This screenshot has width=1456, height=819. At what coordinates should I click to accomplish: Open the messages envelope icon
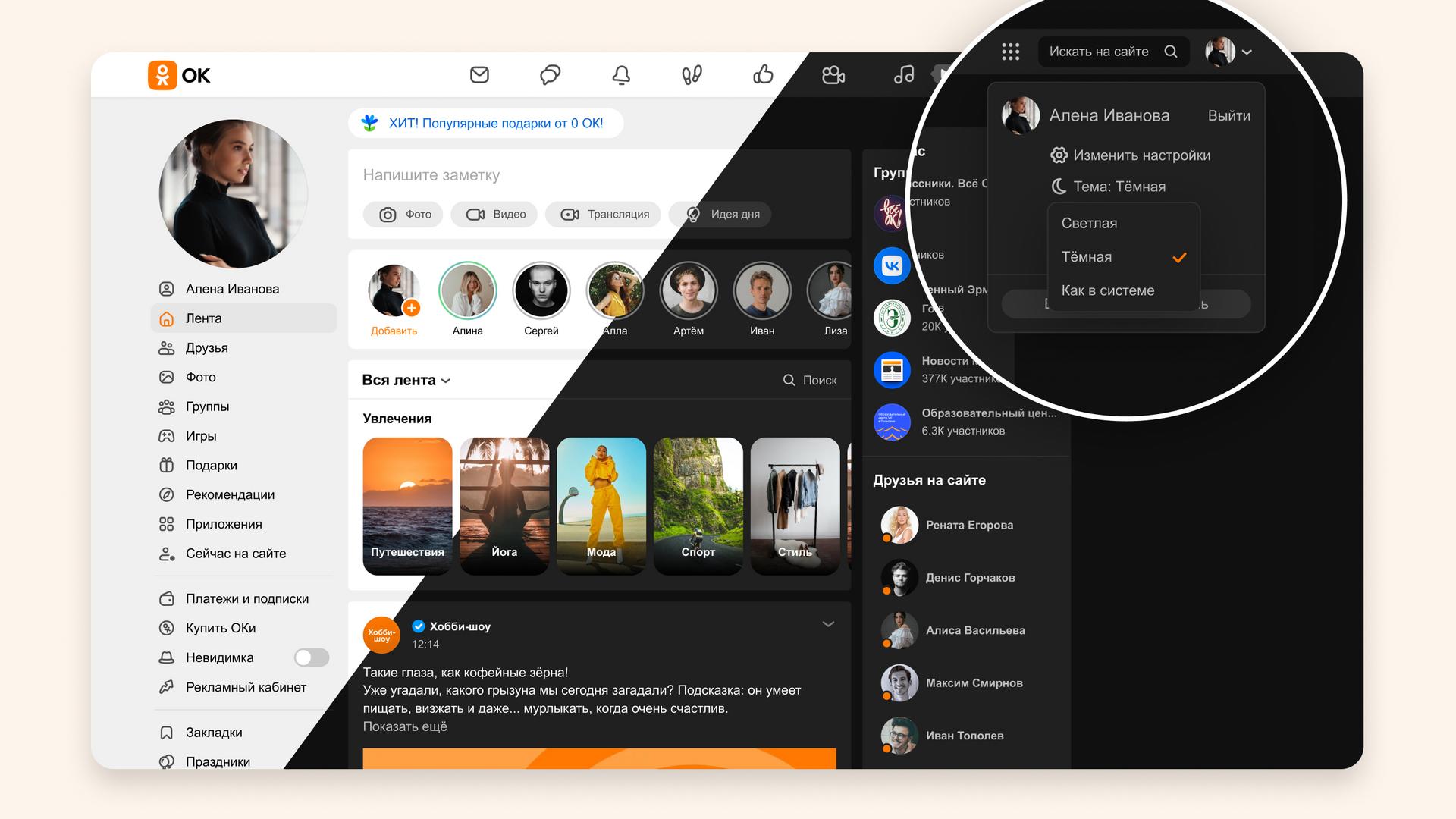[479, 75]
